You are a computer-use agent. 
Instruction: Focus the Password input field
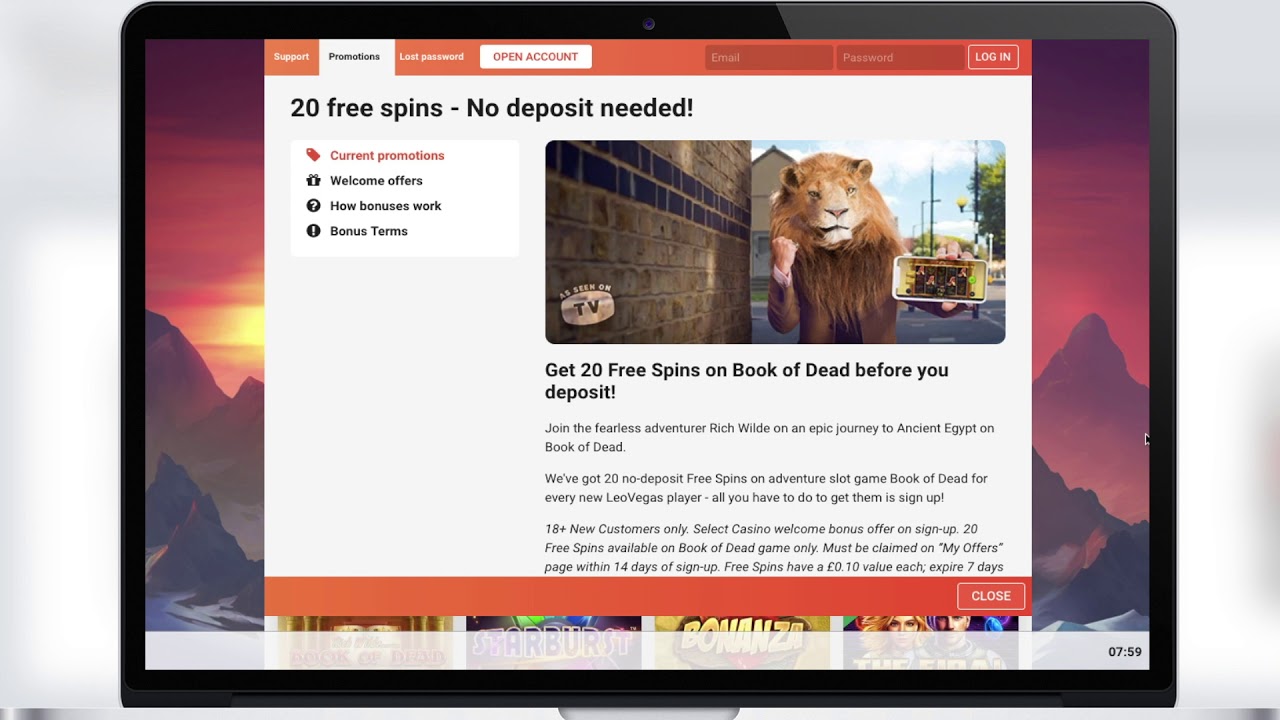click(900, 57)
